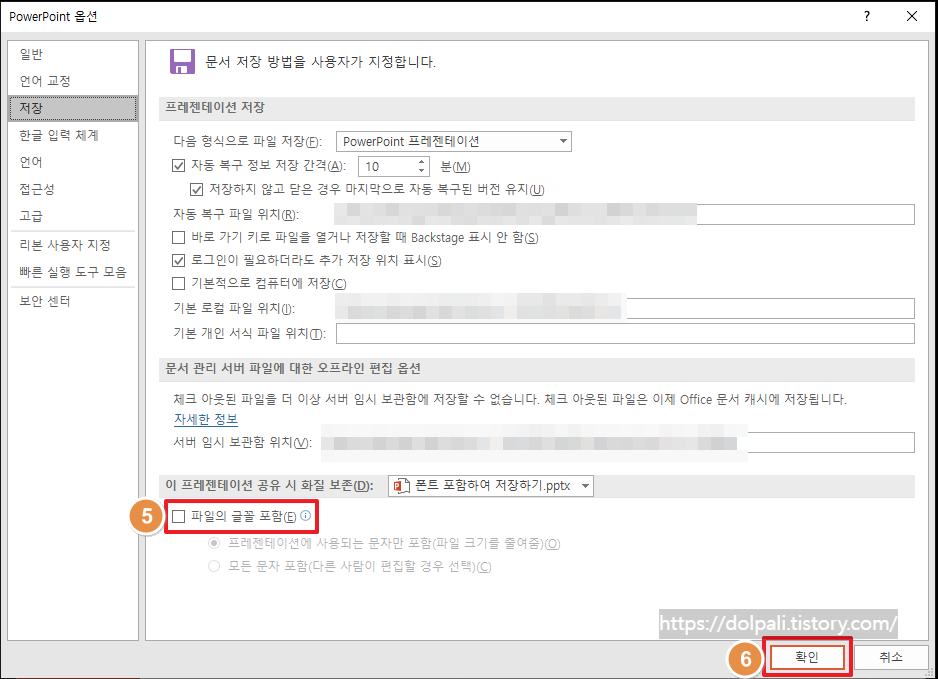
Task: Open the 자세한 정보 link
Action: (x=206, y=419)
